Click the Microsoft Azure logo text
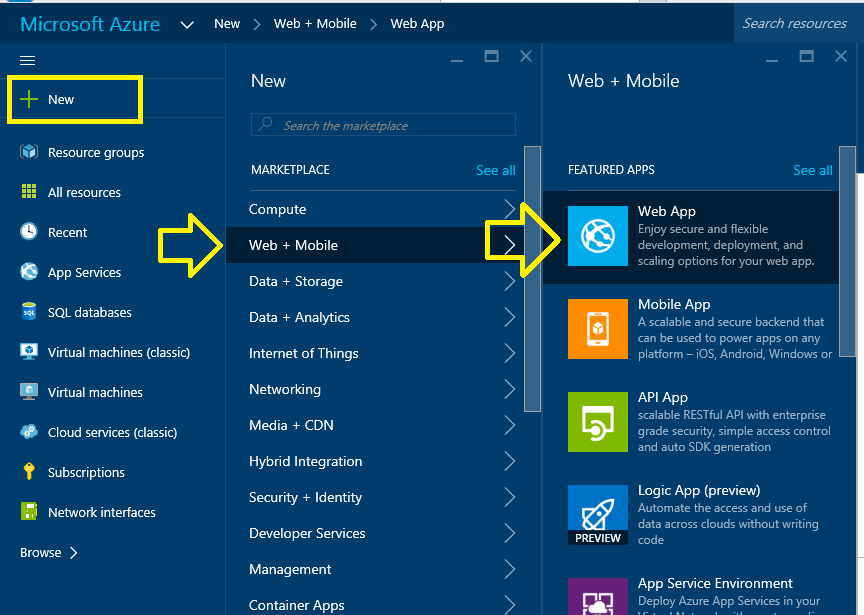 point(90,24)
